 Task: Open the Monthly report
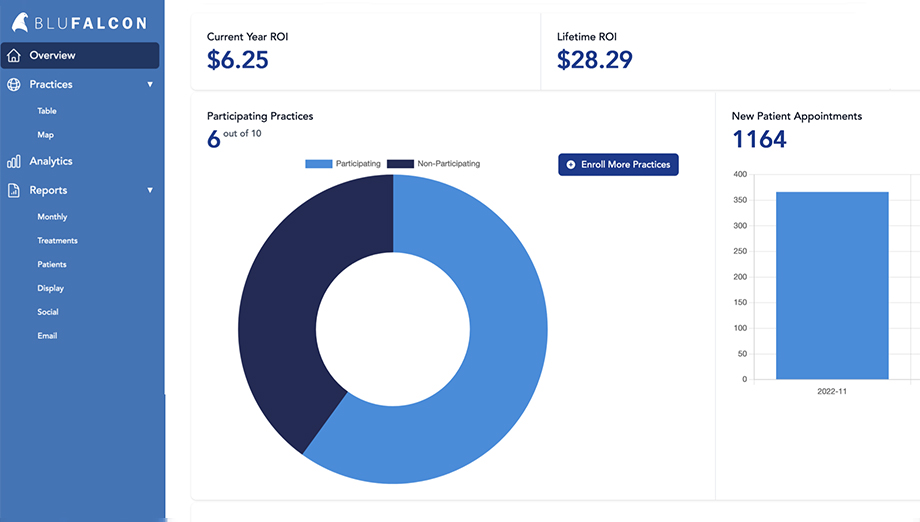(52, 217)
